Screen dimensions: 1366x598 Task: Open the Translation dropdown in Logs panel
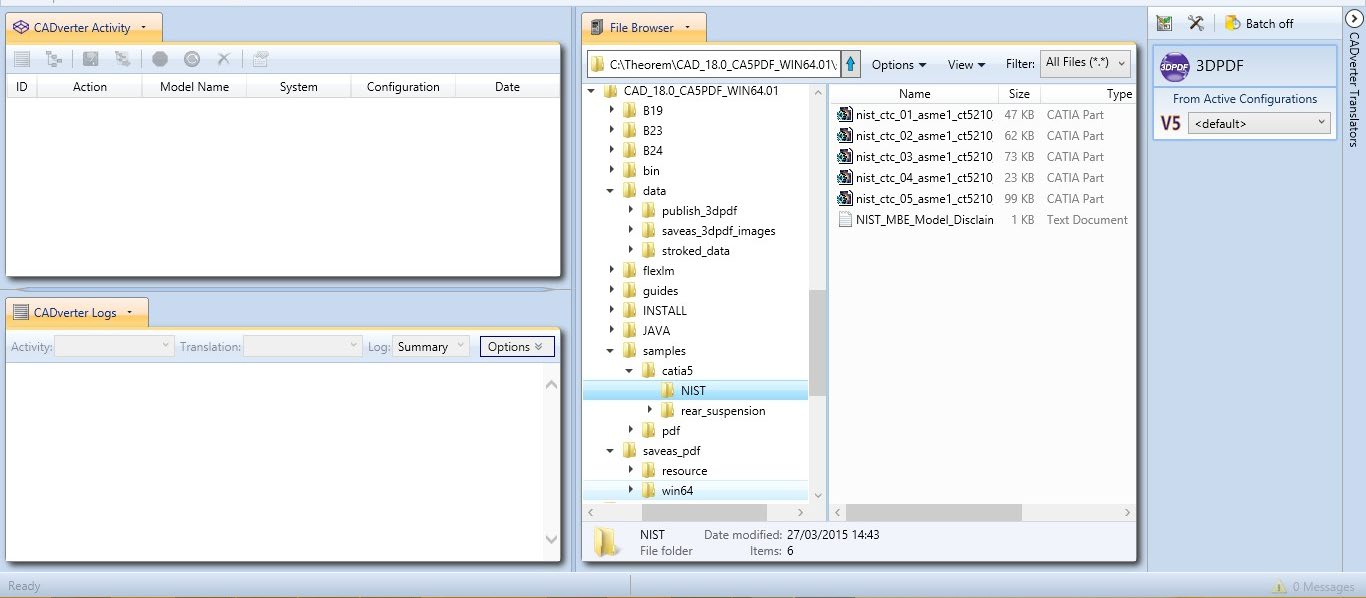[303, 347]
